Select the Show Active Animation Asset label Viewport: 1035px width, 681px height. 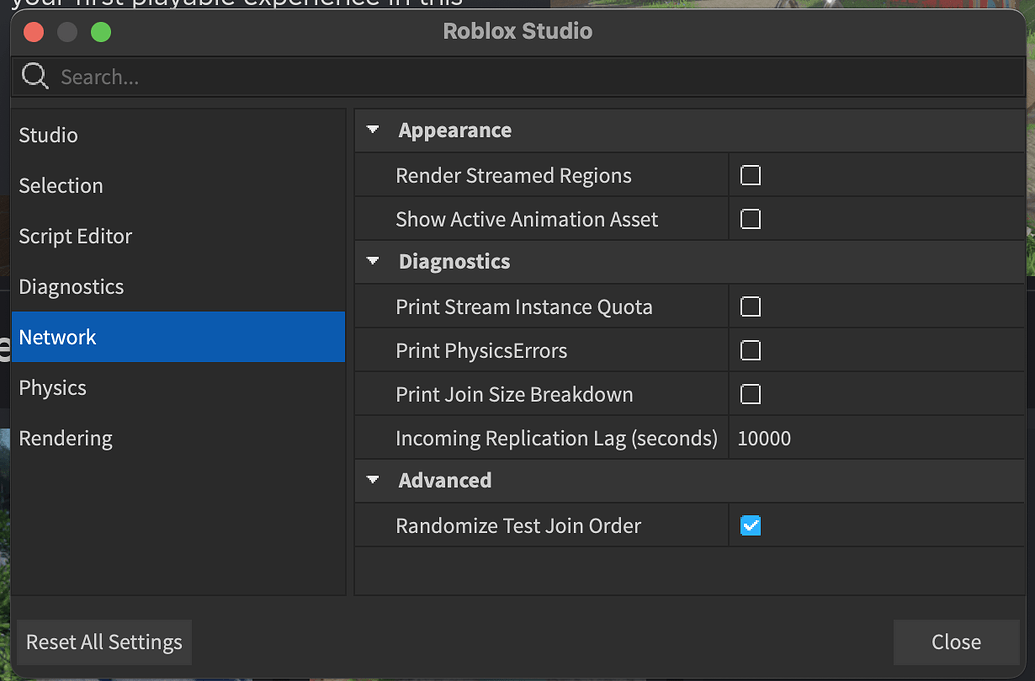[x=527, y=219]
